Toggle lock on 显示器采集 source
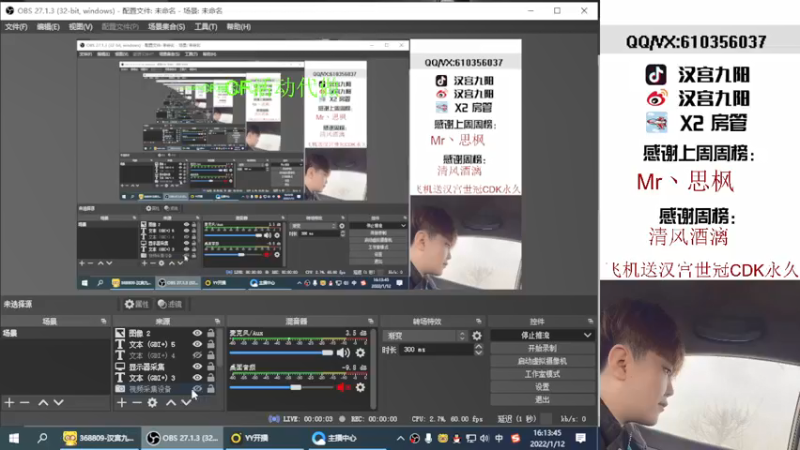 [x=211, y=366]
